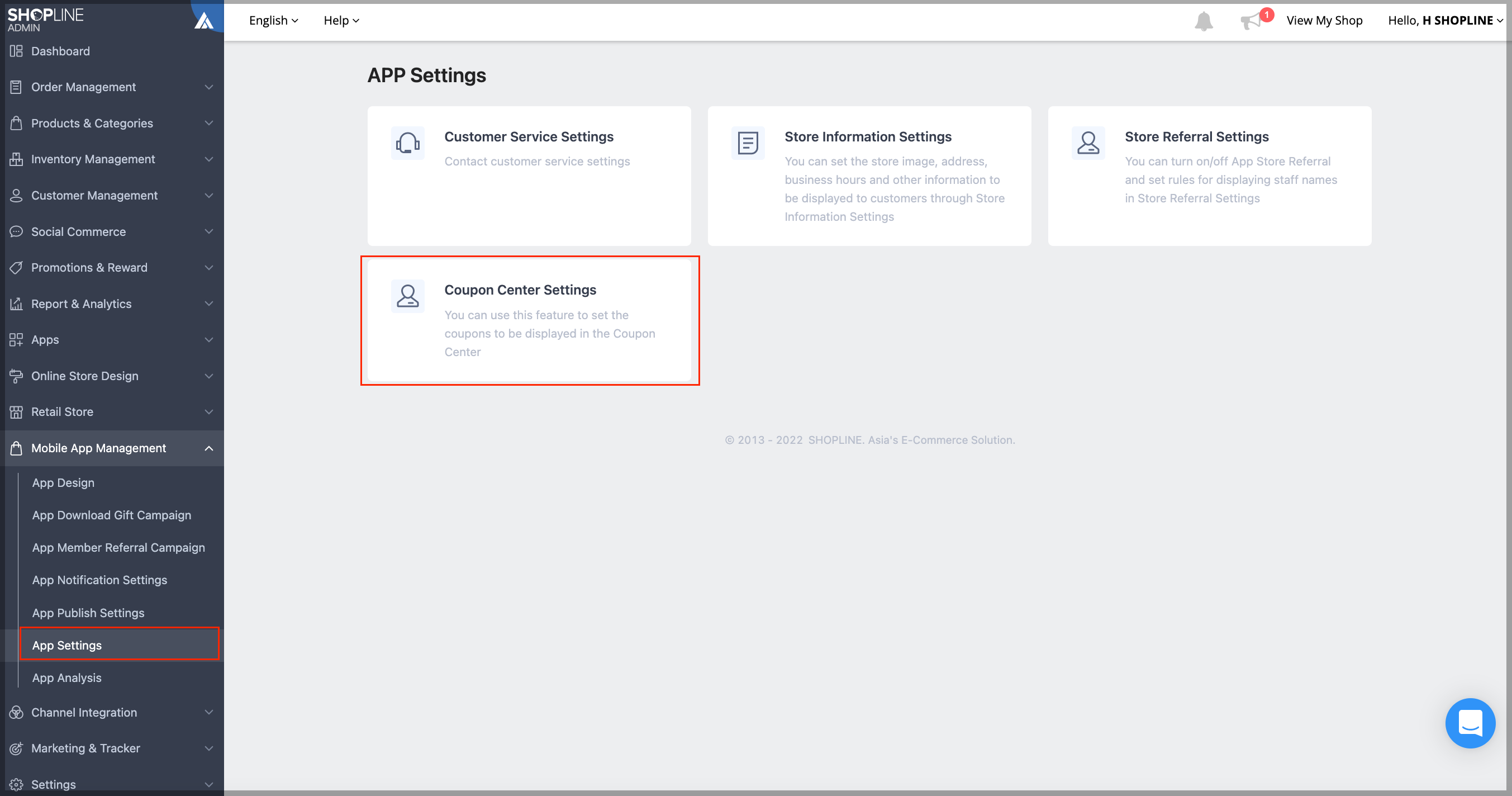Click the Customer Service Settings headset icon

(x=407, y=143)
